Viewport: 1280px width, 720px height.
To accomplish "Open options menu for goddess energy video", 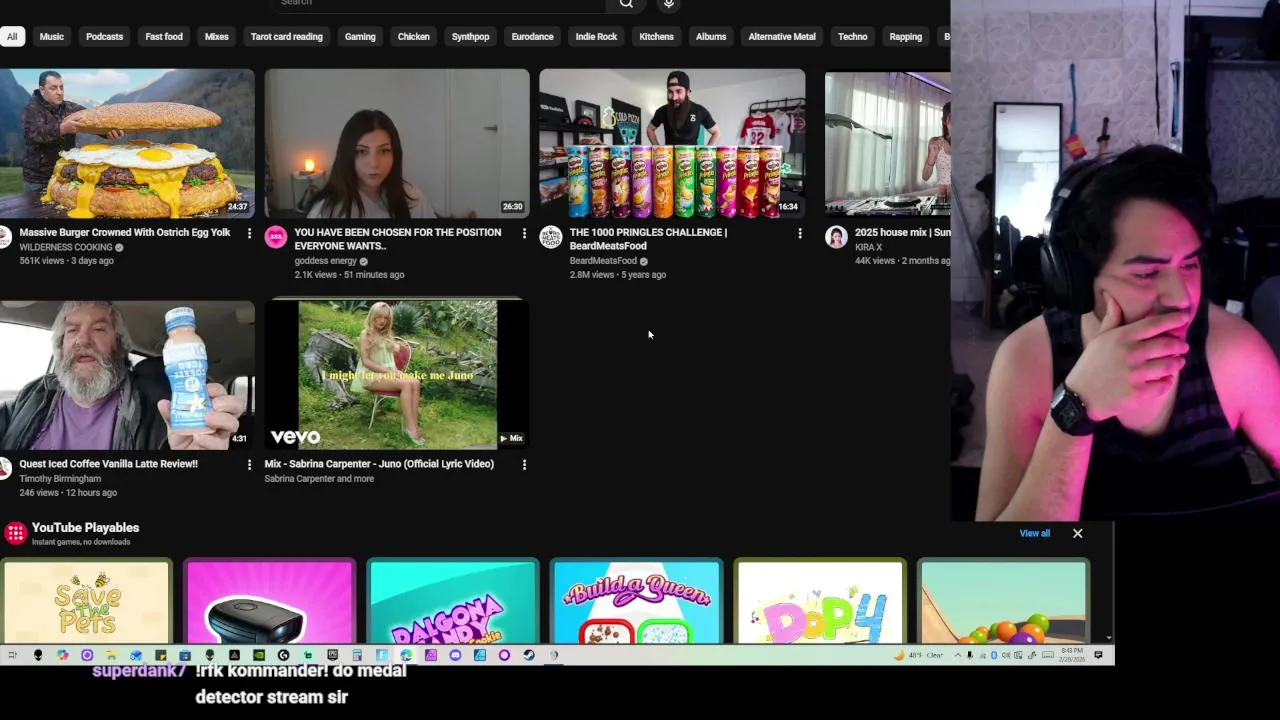I will click(x=524, y=233).
